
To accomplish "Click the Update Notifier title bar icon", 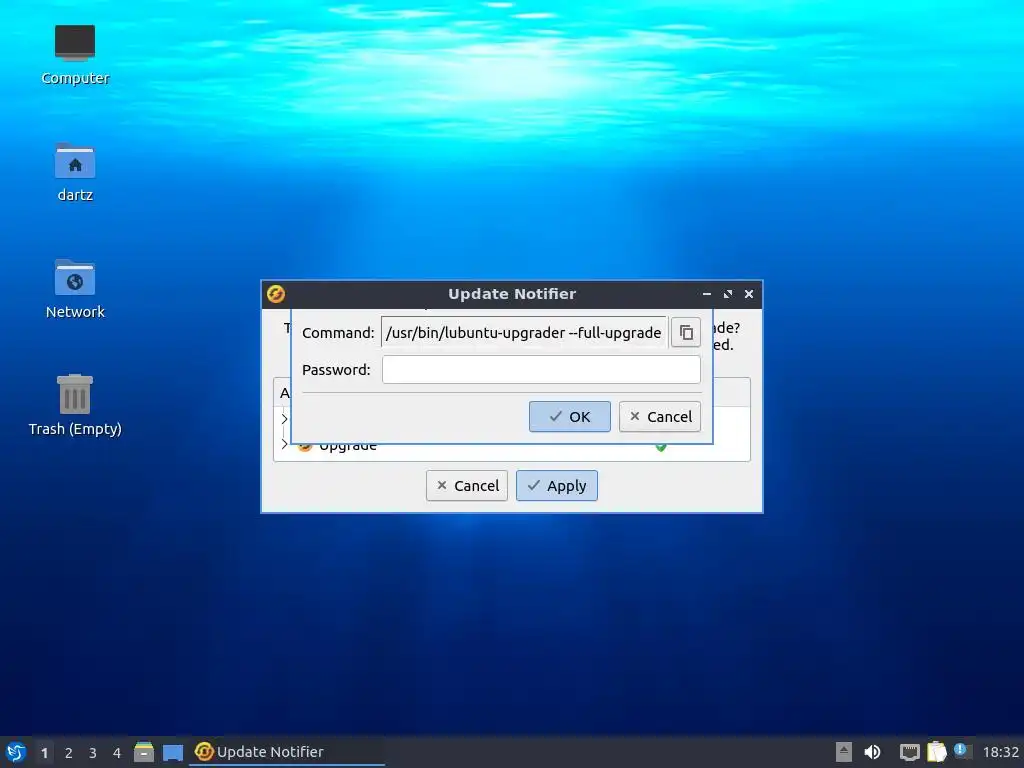I will pyautogui.click(x=276, y=294).
